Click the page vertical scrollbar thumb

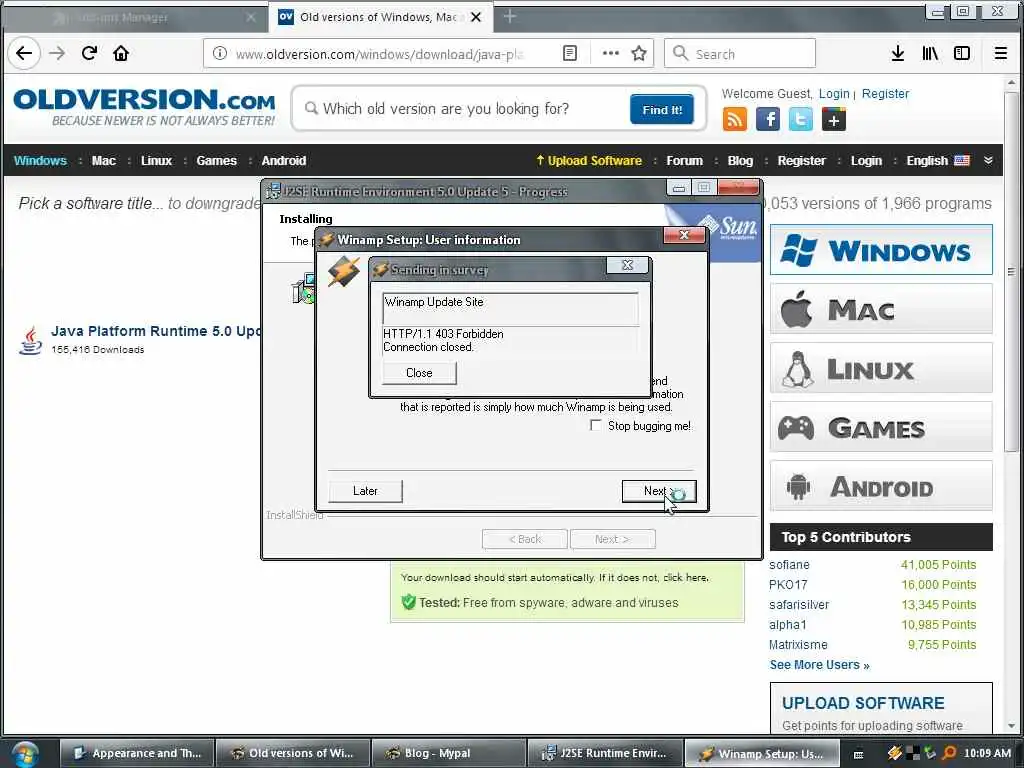coord(1012,271)
